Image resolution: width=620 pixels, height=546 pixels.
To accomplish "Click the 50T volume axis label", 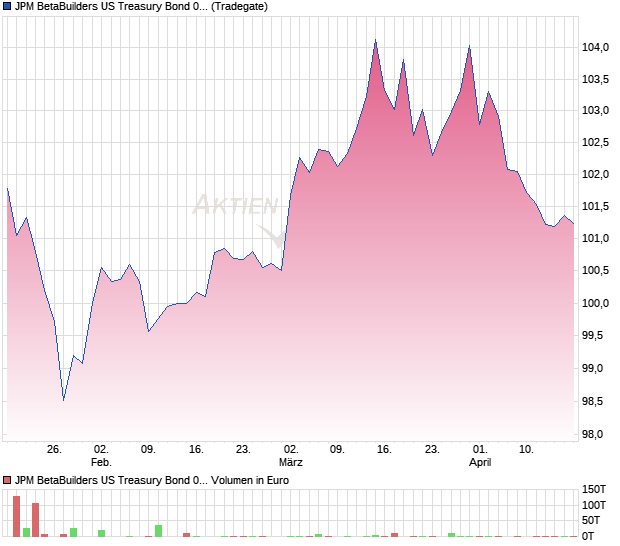I will coord(591,520).
